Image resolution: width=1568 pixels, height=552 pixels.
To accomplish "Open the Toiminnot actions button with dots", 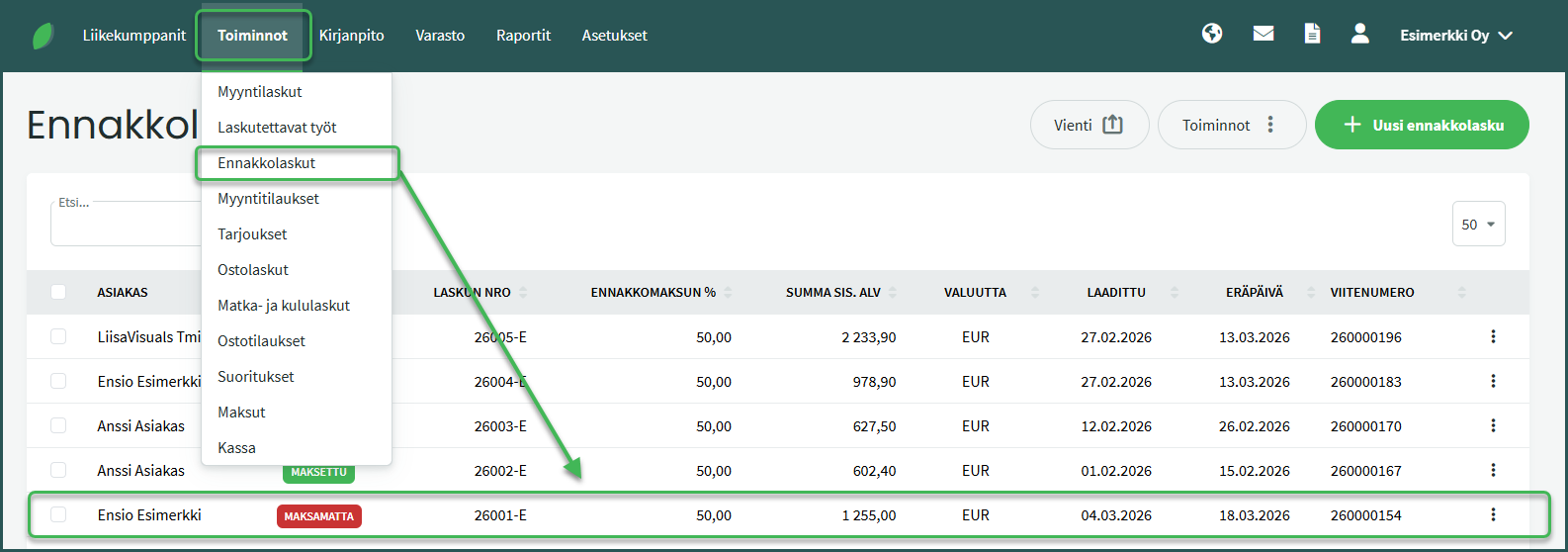I will pos(1232,125).
